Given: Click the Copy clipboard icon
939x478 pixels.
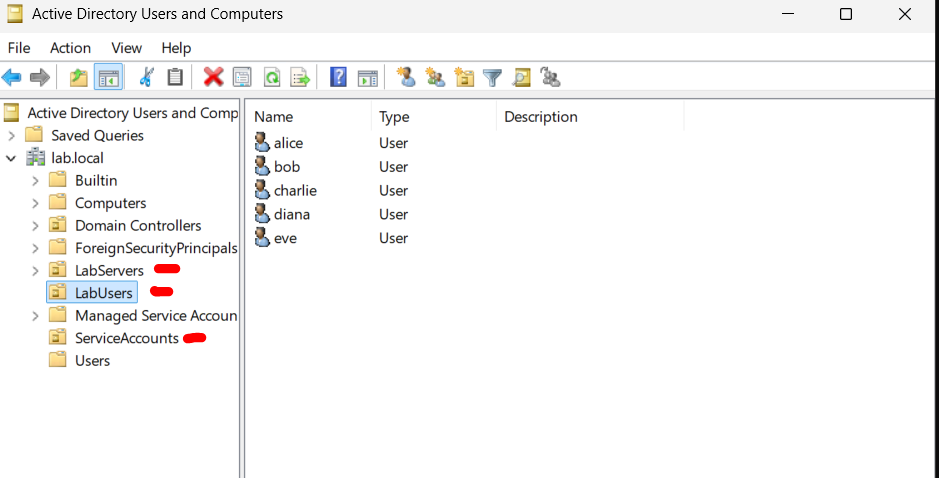Looking at the screenshot, I should click(175, 77).
